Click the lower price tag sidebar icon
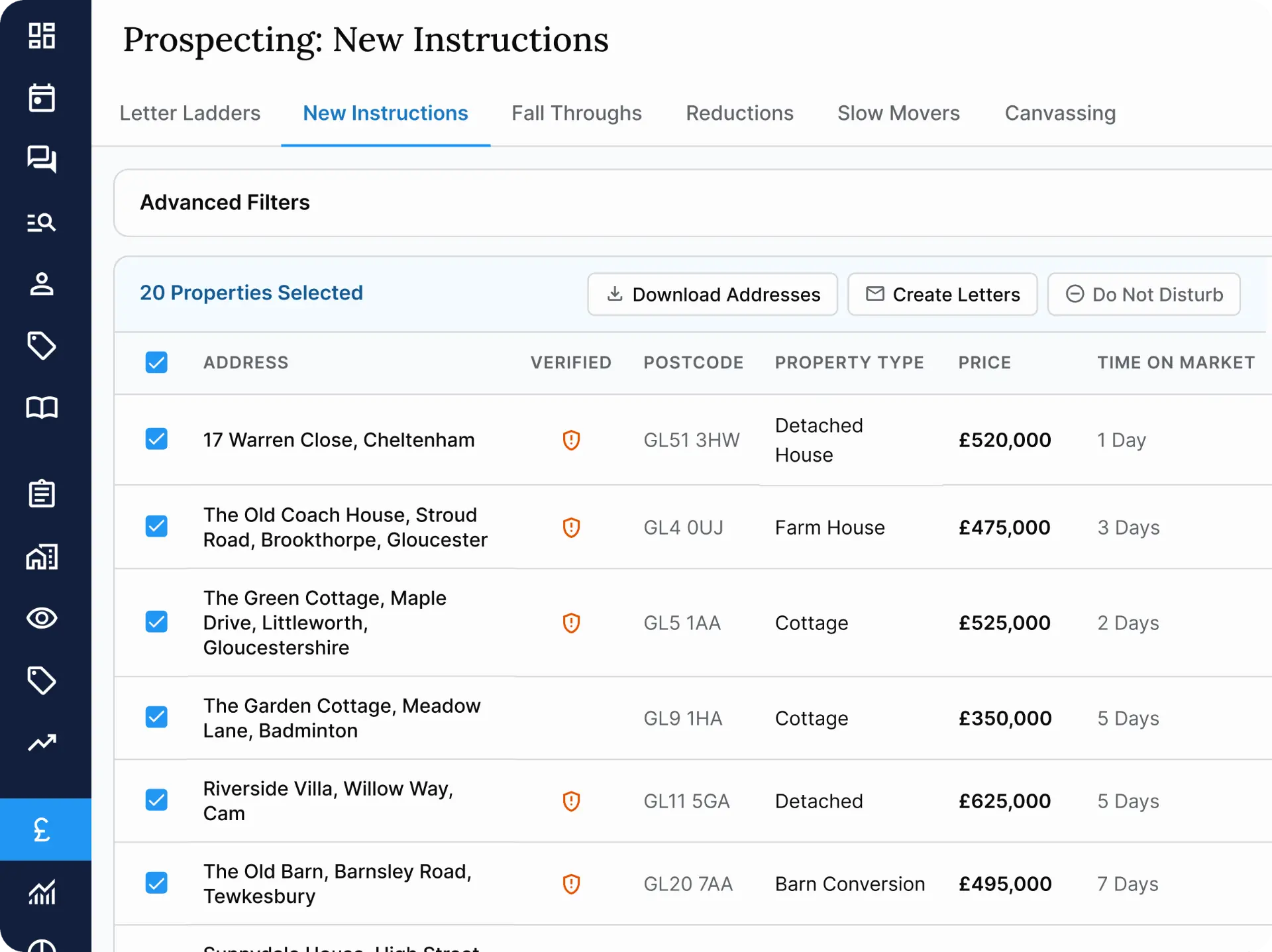Viewport: 1272px width, 952px height. click(42, 680)
